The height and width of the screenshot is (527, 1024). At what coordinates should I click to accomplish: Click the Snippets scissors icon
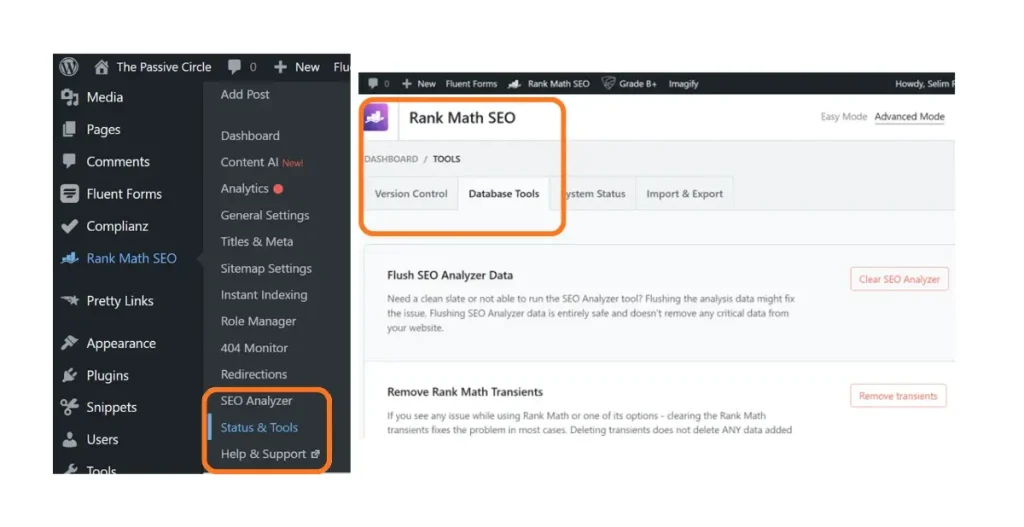pyautogui.click(x=69, y=407)
